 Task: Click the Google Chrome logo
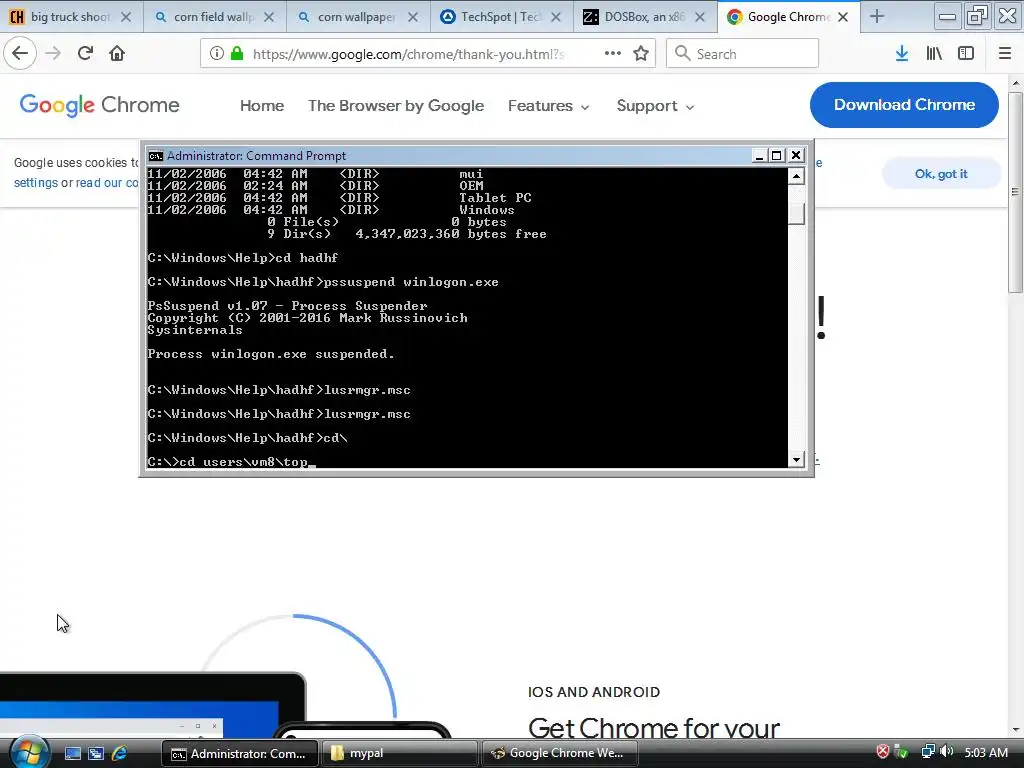point(99,105)
